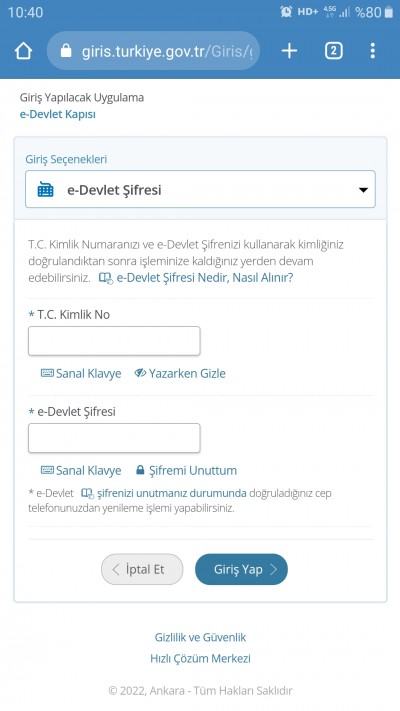The height and width of the screenshot is (711, 400).
Task: Click the Giriş Yap button
Action: coord(241,569)
